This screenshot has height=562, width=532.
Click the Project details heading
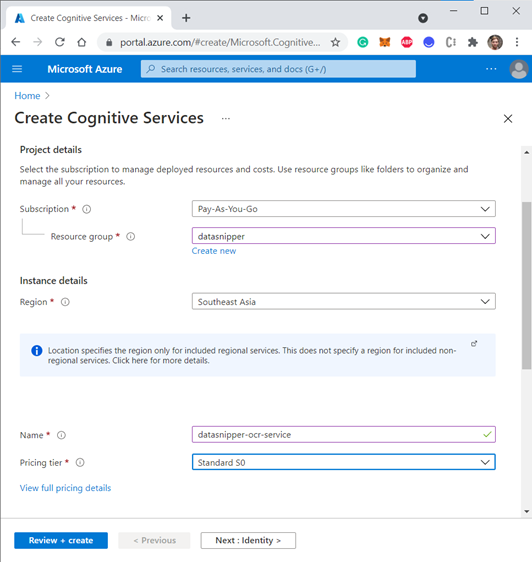pyautogui.click(x=51, y=150)
